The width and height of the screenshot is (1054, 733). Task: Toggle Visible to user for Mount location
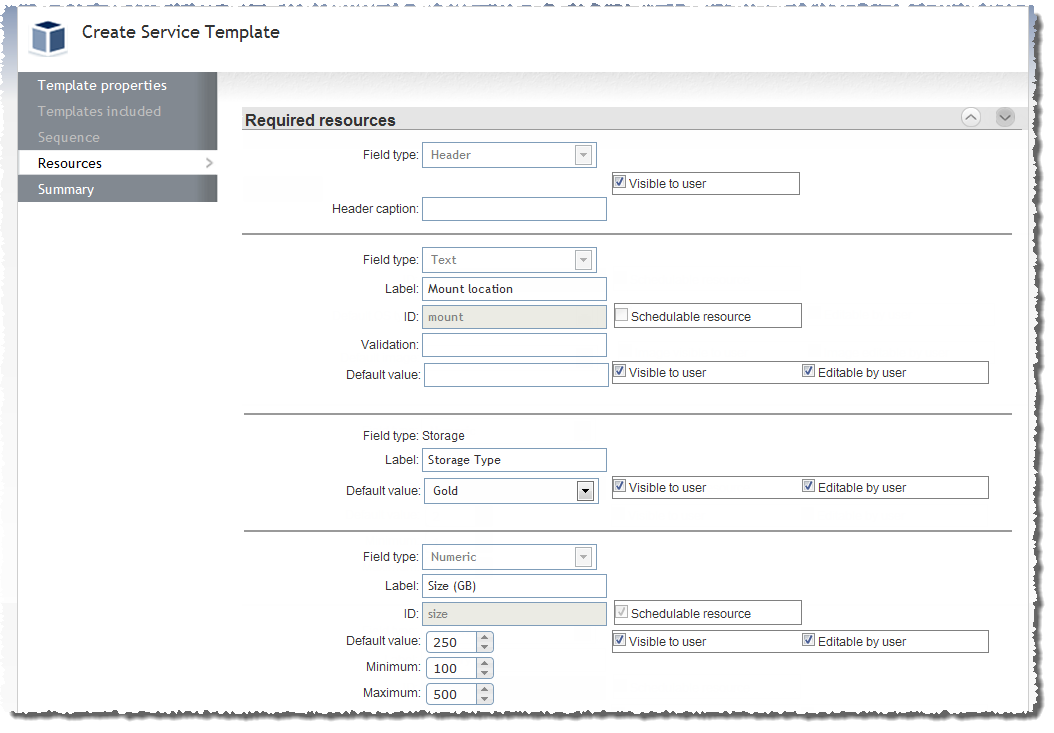[x=620, y=371]
